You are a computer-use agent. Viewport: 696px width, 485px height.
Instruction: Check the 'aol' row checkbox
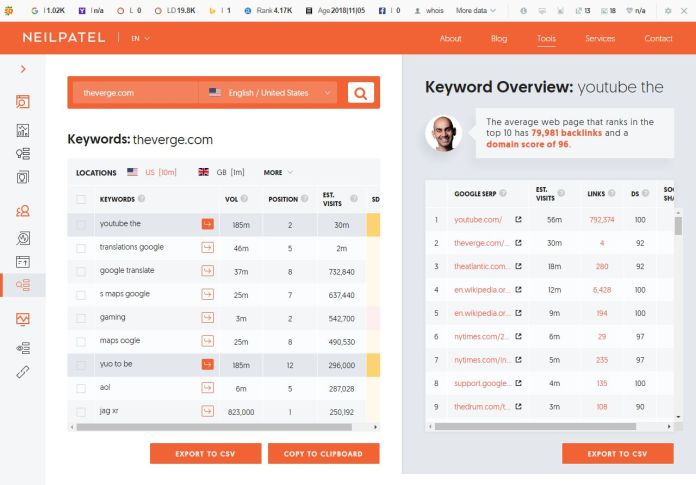[x=81, y=388]
